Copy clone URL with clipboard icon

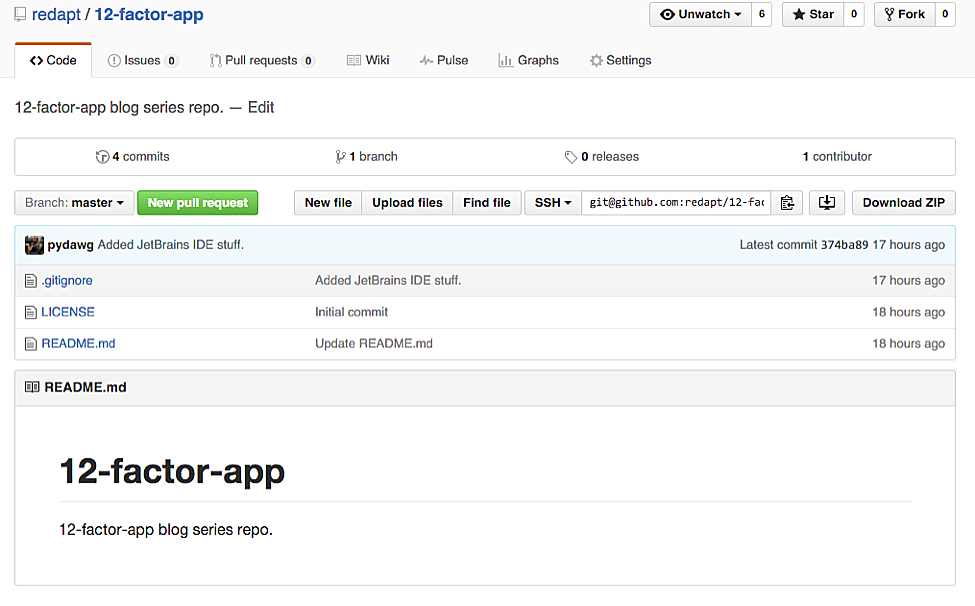tap(787, 203)
